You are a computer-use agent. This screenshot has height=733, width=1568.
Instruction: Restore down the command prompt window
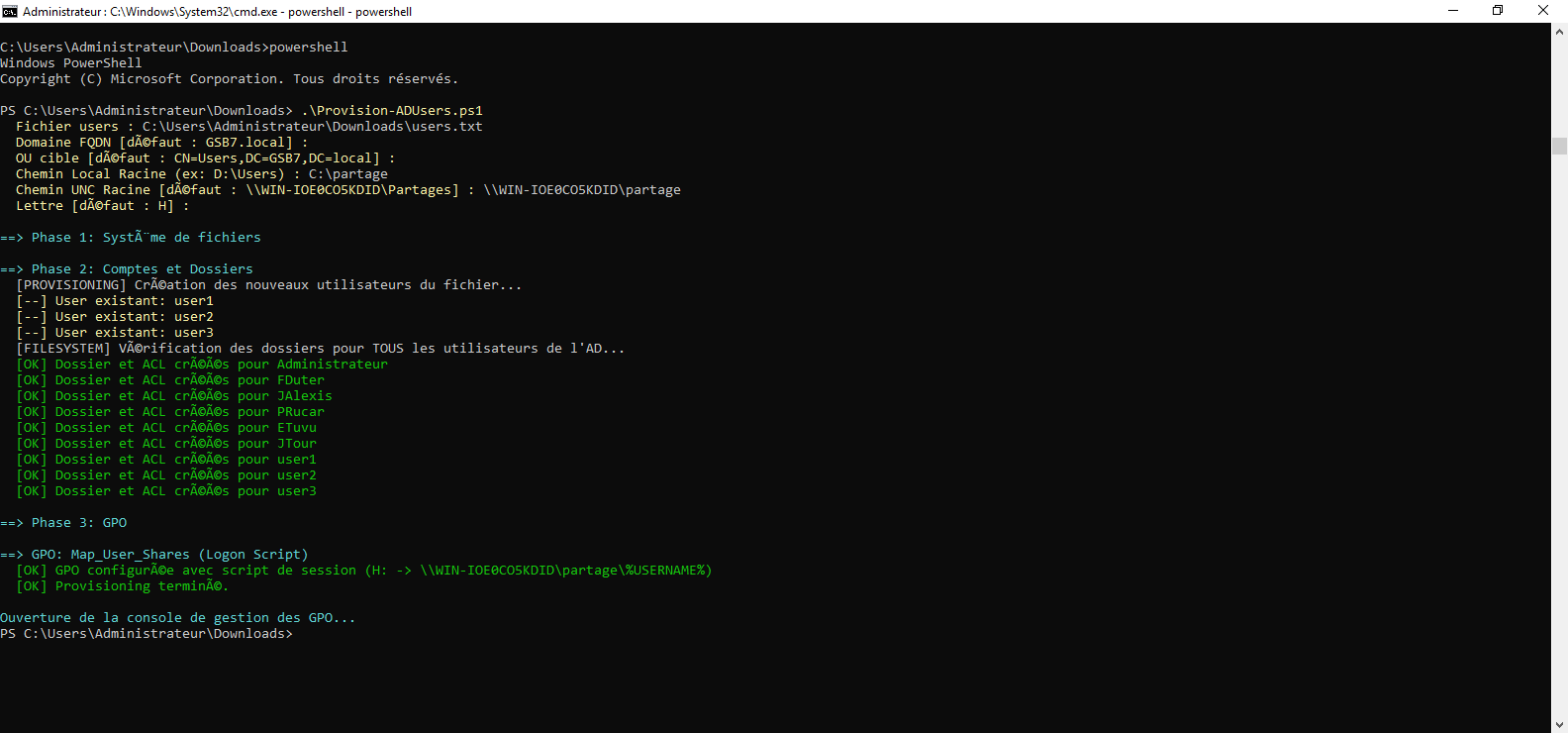(1498, 11)
